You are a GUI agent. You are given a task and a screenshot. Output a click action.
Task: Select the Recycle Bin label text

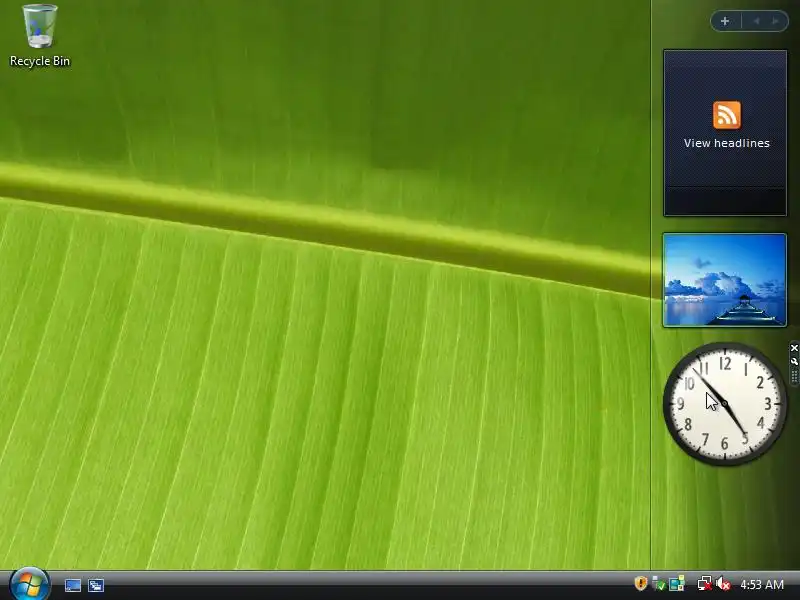40,61
